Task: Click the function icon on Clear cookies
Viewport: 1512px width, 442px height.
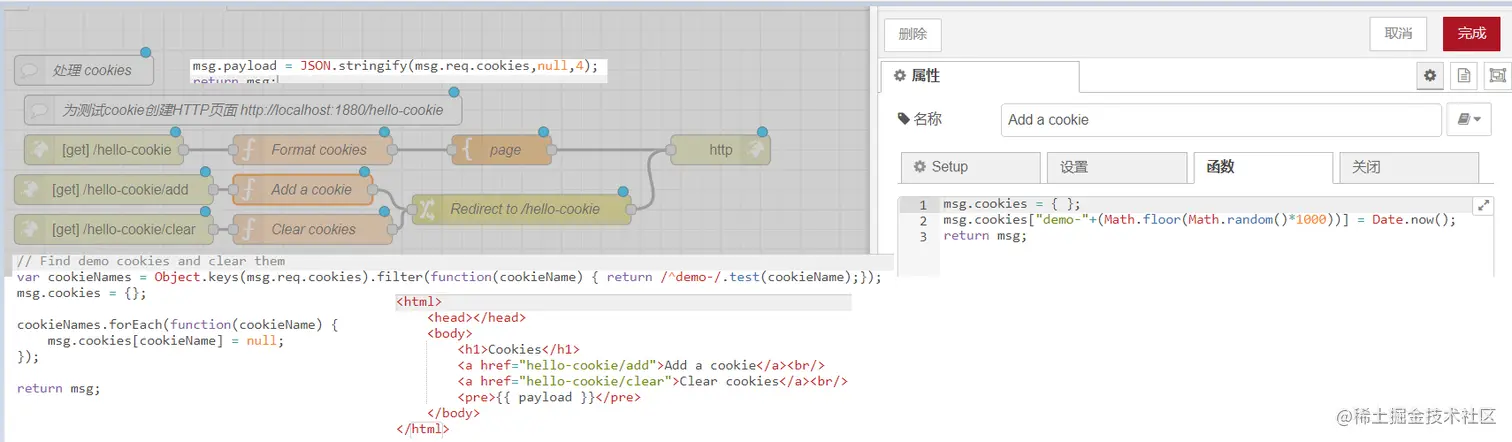Action: point(248,229)
